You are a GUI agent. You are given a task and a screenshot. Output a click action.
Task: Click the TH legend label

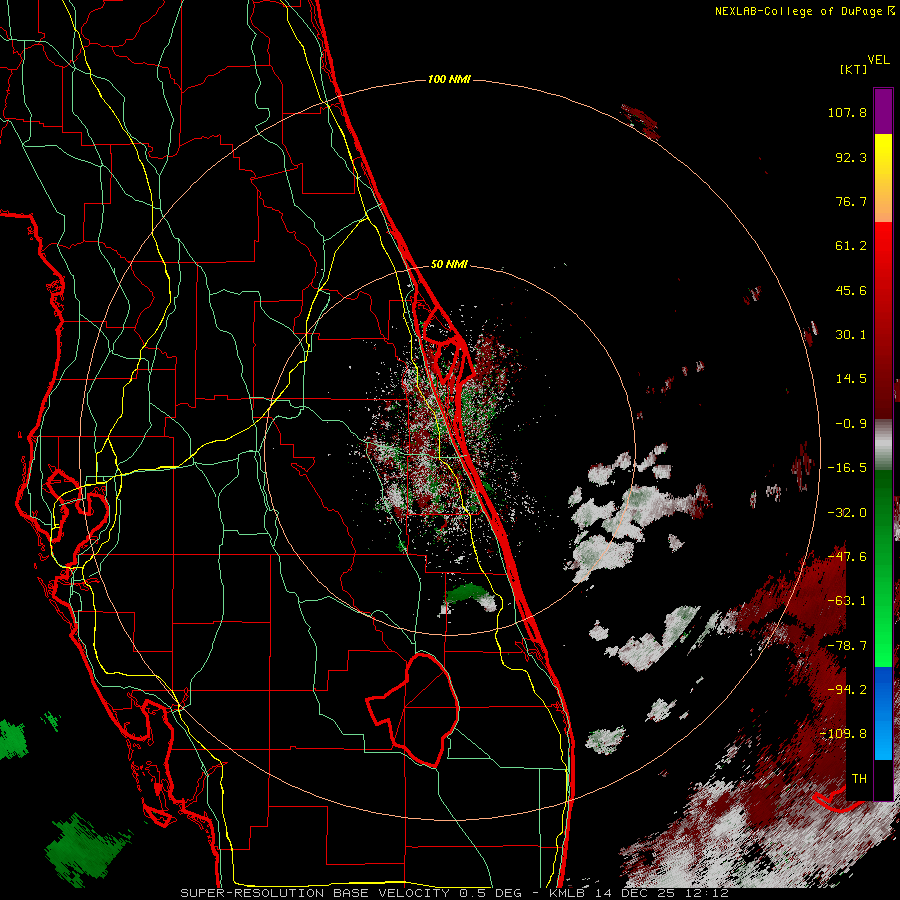point(859,779)
